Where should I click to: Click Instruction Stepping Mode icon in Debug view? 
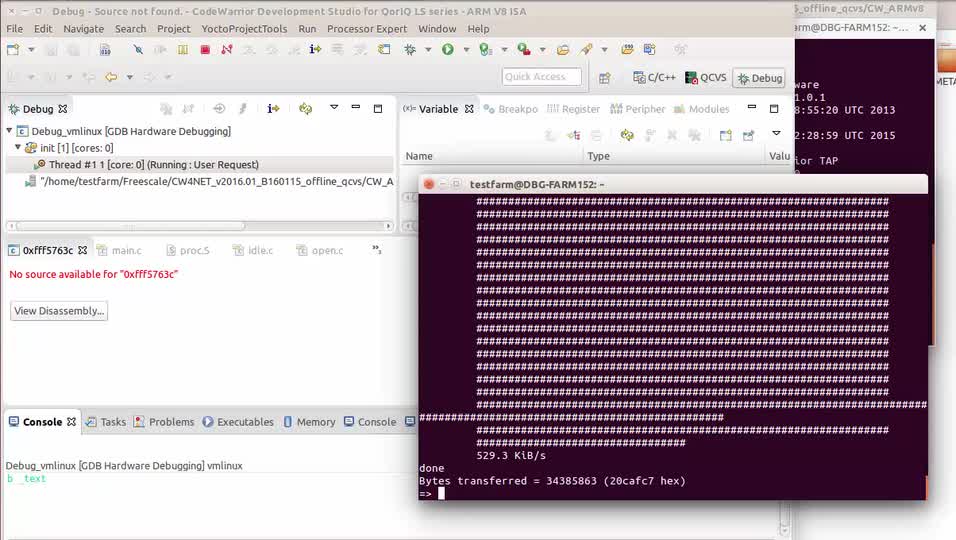point(273,109)
